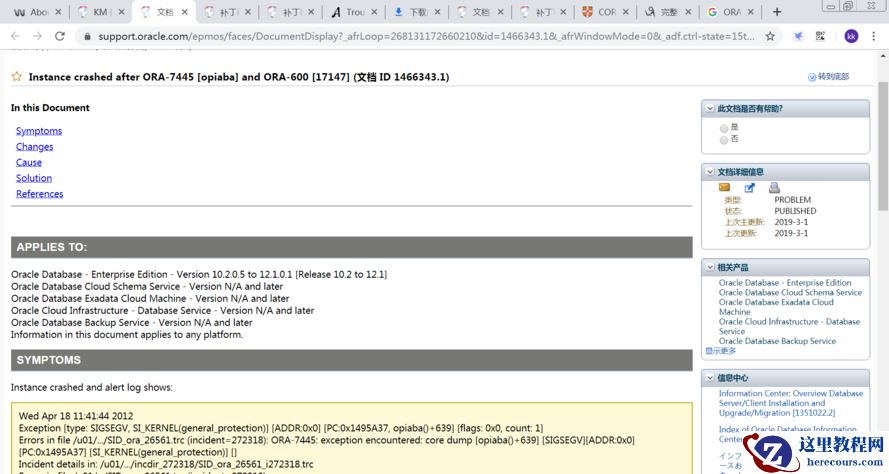The image size is (889, 474).
Task: Click '显示更多' in related products
Action: pyautogui.click(x=721, y=351)
